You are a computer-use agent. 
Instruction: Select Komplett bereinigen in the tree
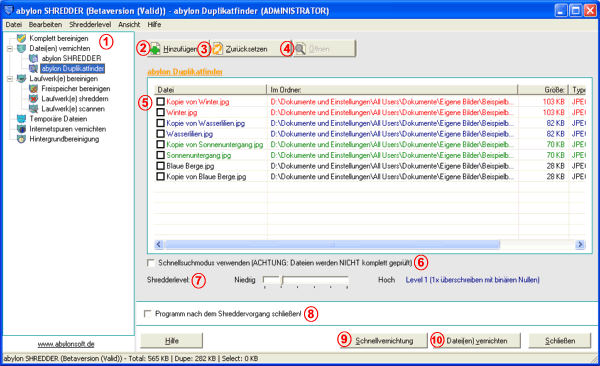[59, 38]
